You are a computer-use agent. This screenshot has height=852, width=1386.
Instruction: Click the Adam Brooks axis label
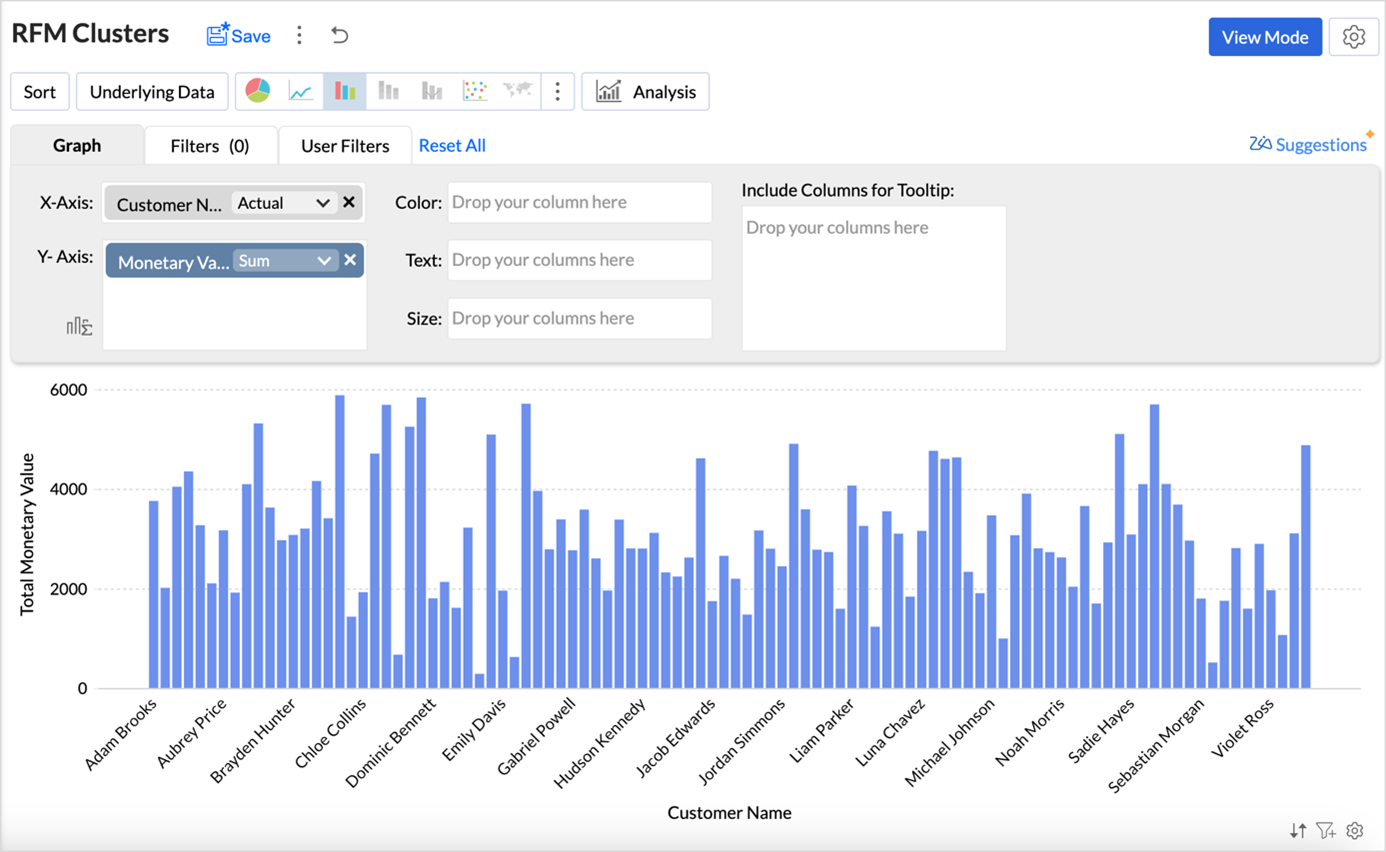tap(121, 735)
